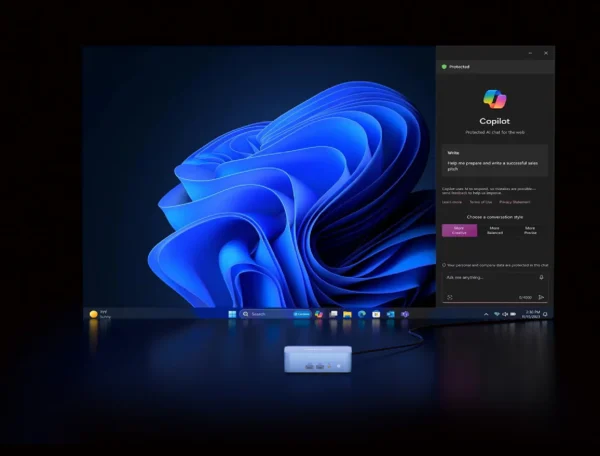
Task: Open the Privacy Statement link
Action: point(515,202)
